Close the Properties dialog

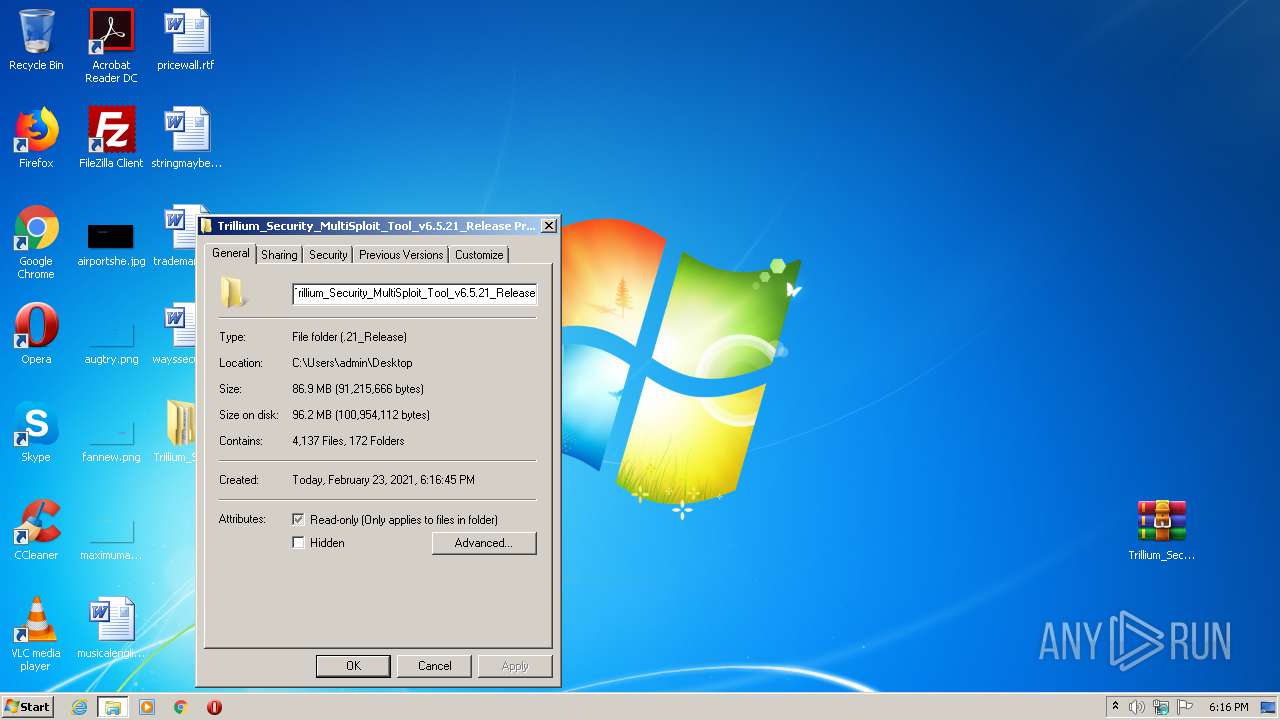click(548, 226)
